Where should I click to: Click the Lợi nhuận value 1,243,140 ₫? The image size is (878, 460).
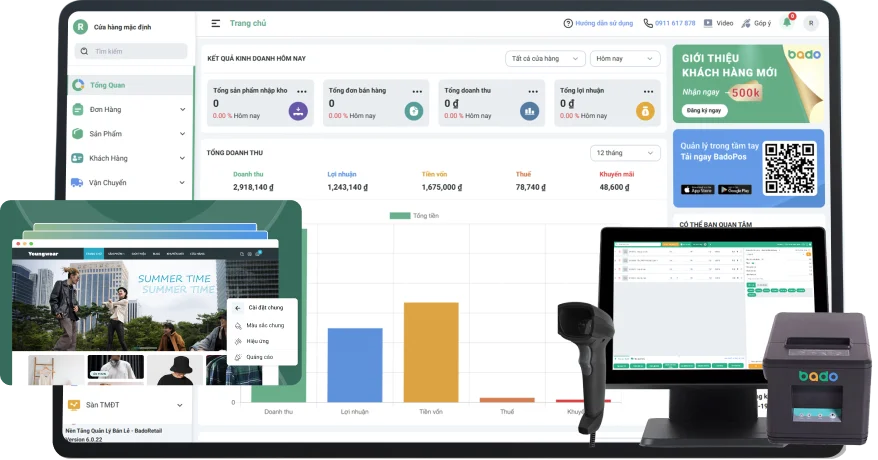(x=348, y=187)
